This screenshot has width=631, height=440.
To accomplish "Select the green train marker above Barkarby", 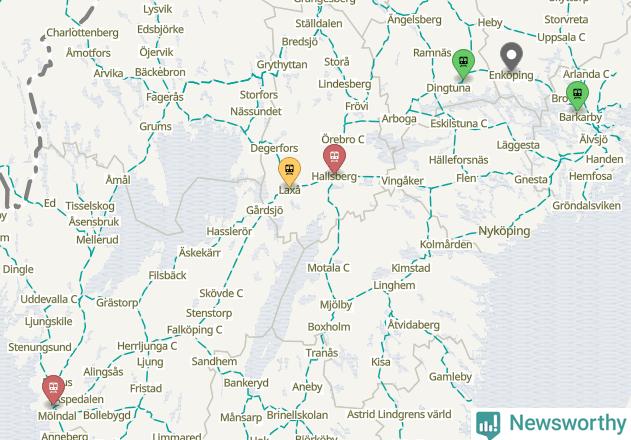I will click(577, 95).
